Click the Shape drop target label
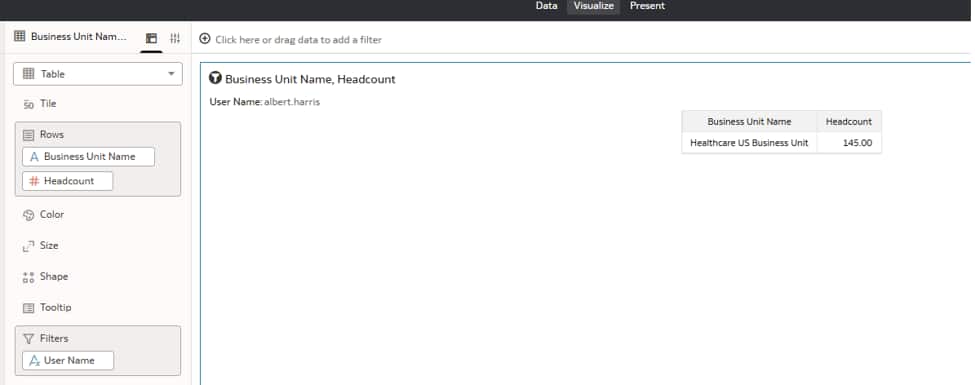 (53, 276)
